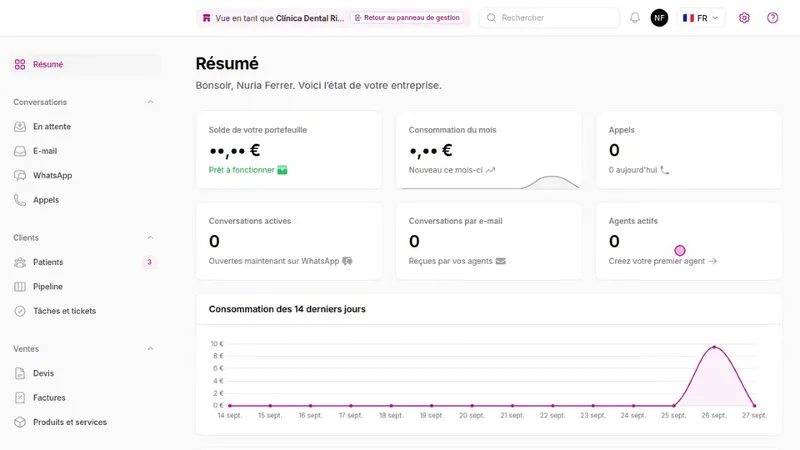
Task: Click the Appels phone icon in sidebar
Action: tap(20, 200)
